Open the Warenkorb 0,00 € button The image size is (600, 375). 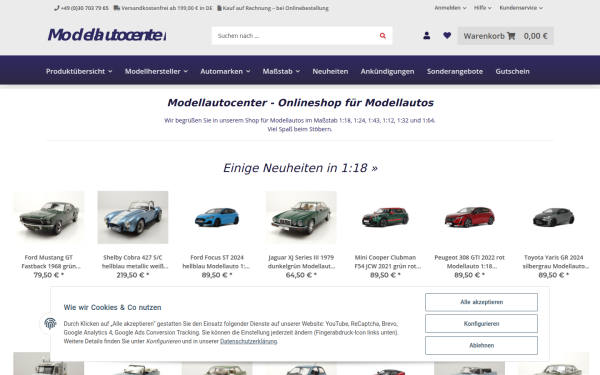click(505, 36)
